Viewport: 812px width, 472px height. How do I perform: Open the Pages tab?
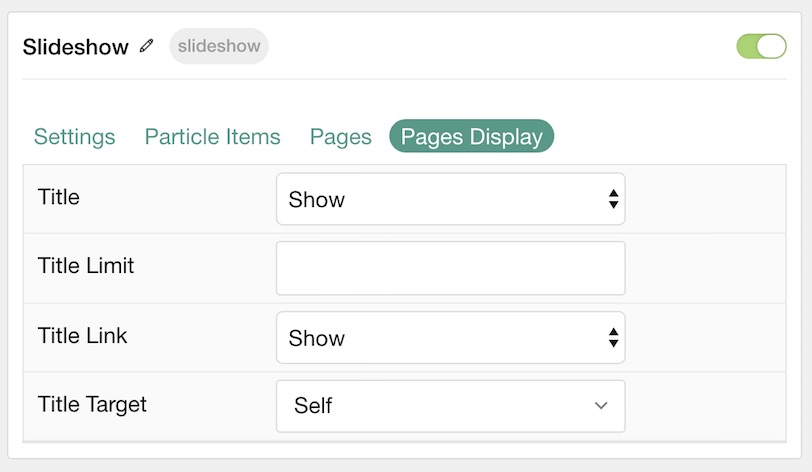click(341, 137)
